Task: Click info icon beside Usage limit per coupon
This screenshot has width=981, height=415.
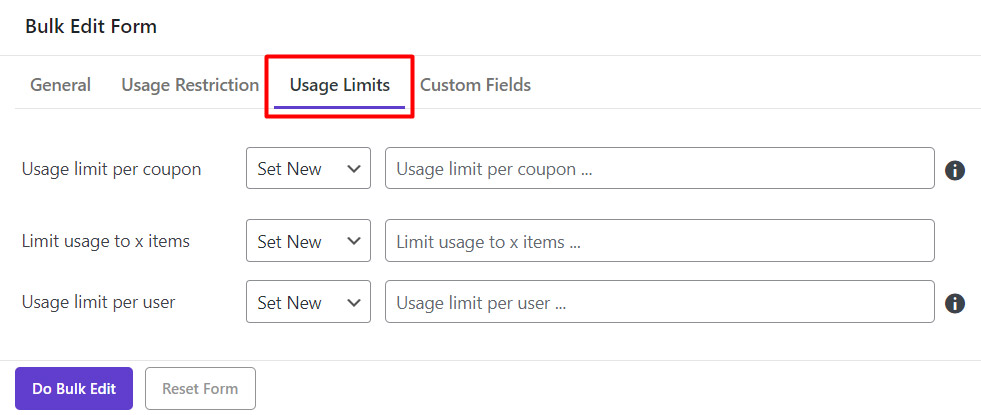Action: click(955, 170)
